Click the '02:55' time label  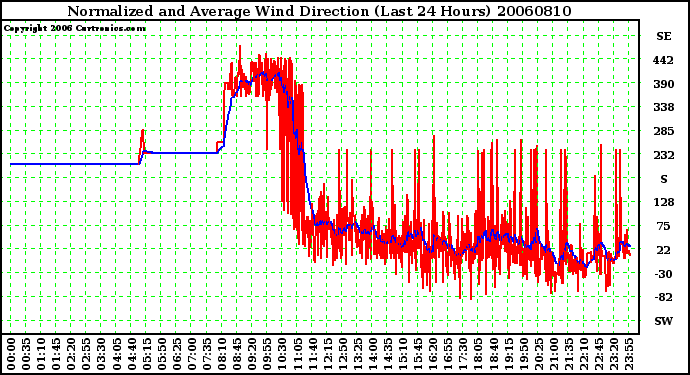[86, 354]
